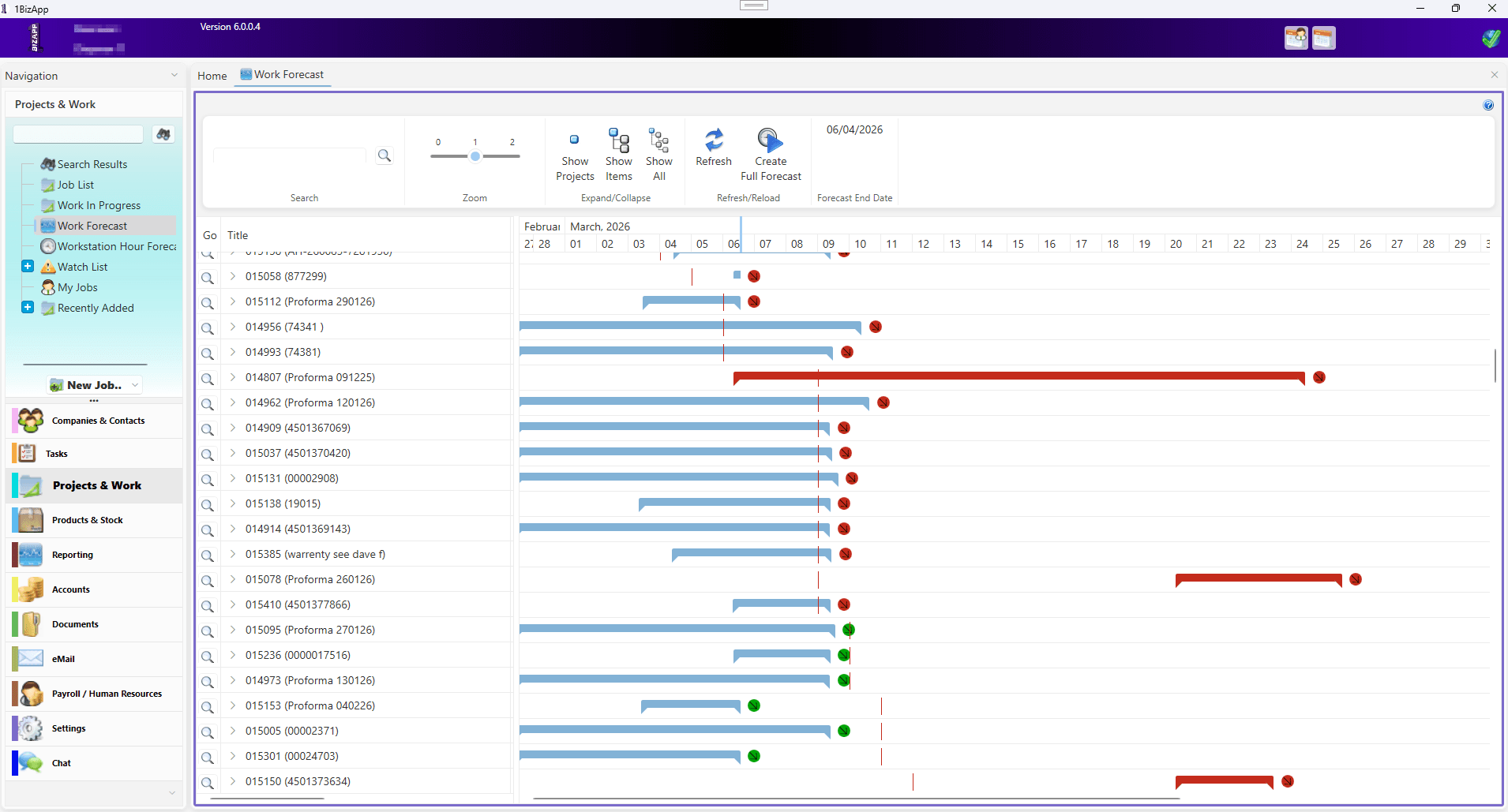Open the help icon in Work Forecast panel

[1488, 105]
